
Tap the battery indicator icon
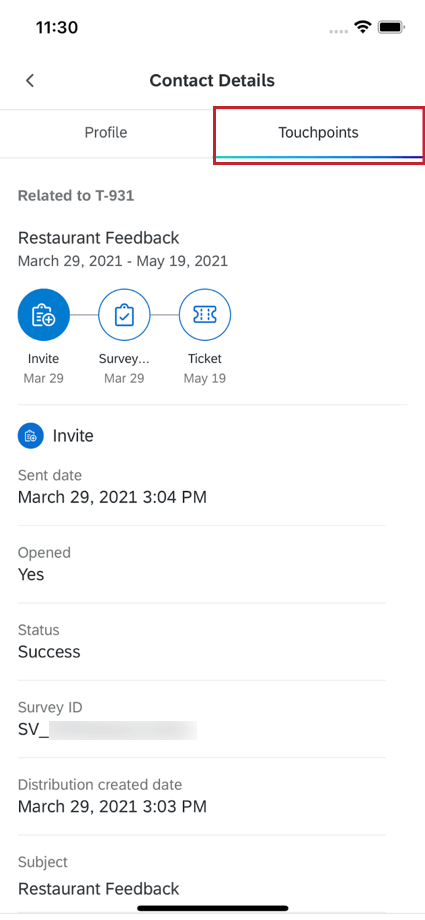click(x=391, y=27)
